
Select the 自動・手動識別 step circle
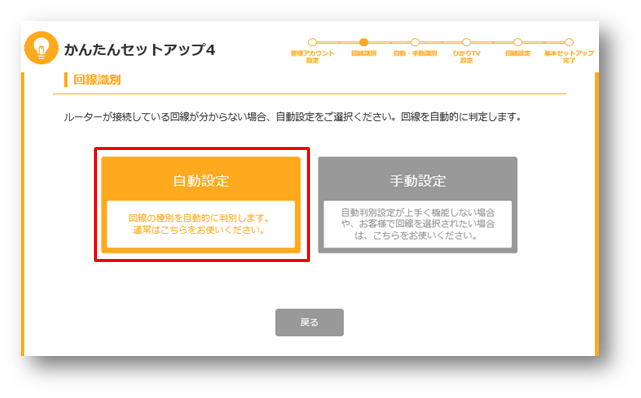415,42
